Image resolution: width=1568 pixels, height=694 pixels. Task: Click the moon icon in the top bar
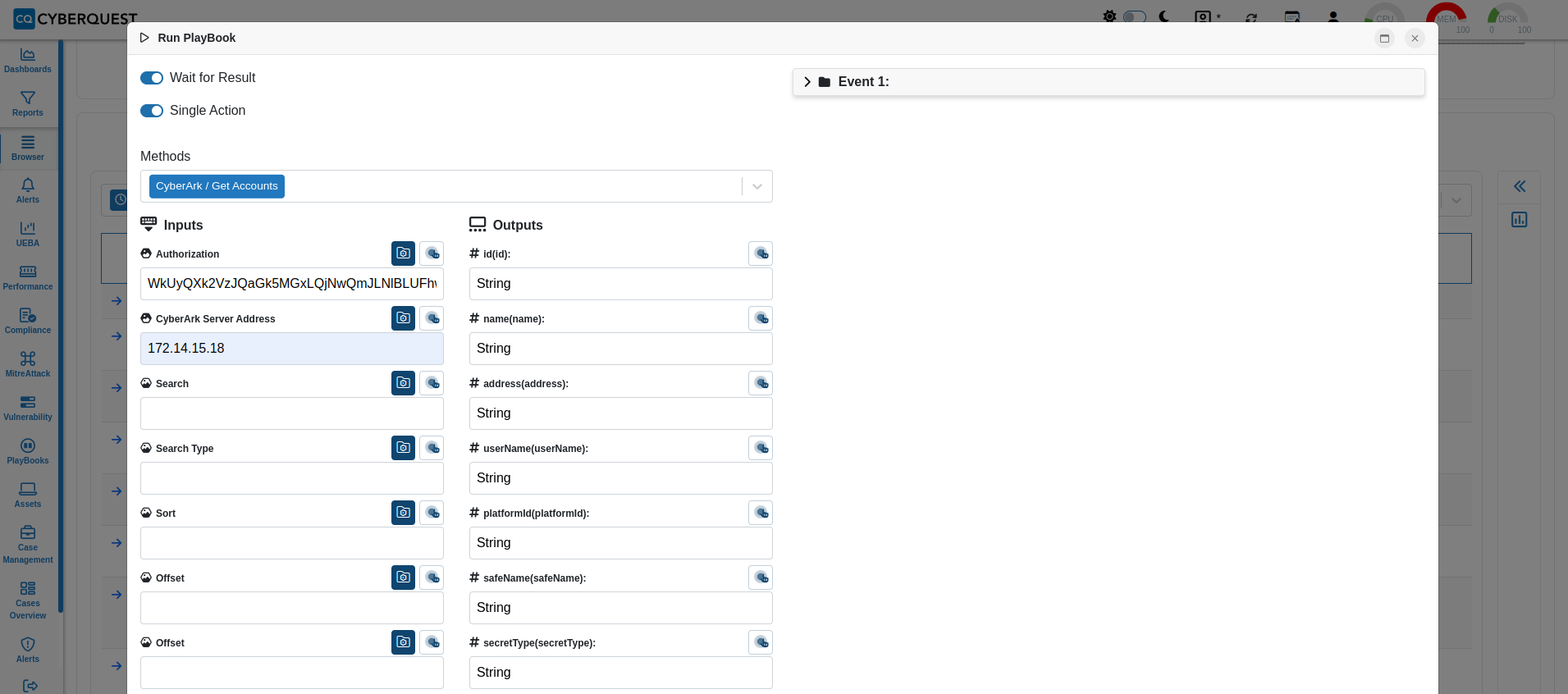pyautogui.click(x=1163, y=16)
